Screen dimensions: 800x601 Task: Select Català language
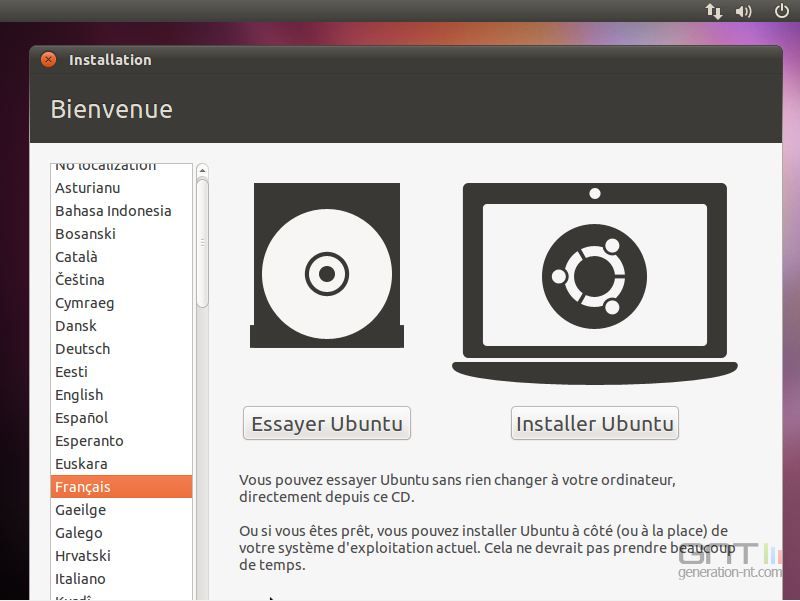coord(121,257)
